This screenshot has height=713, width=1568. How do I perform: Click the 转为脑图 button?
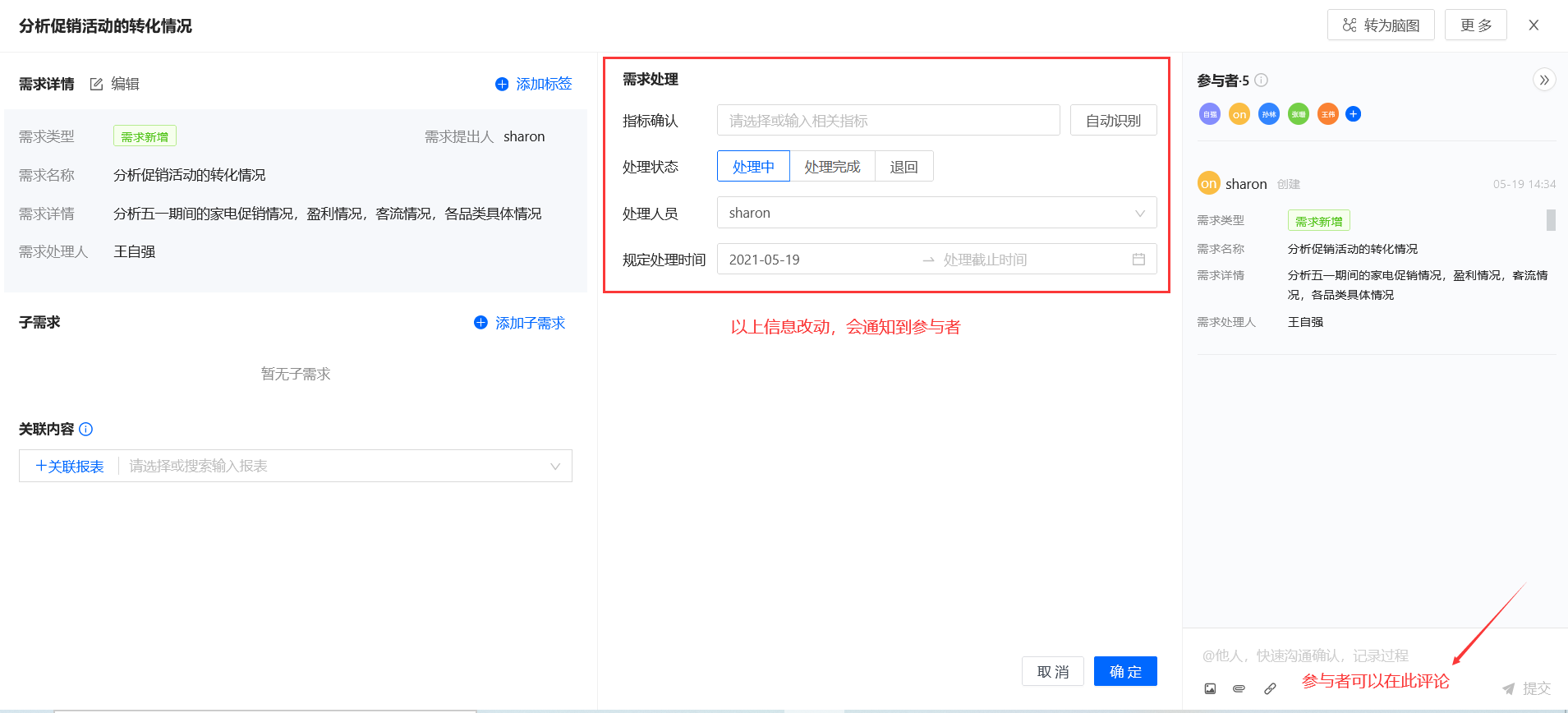pyautogui.click(x=1381, y=25)
